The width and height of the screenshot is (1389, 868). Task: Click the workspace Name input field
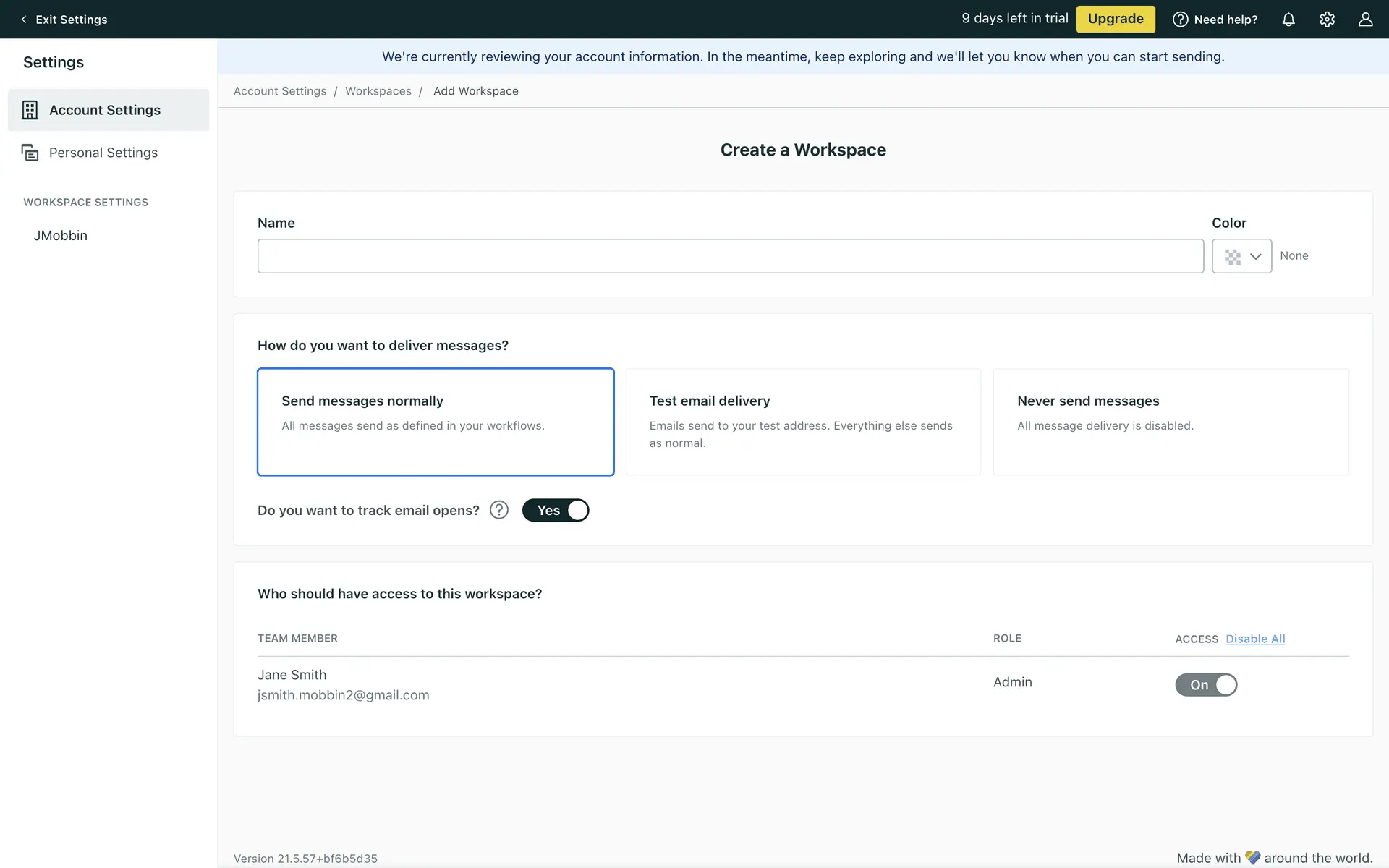coord(731,256)
